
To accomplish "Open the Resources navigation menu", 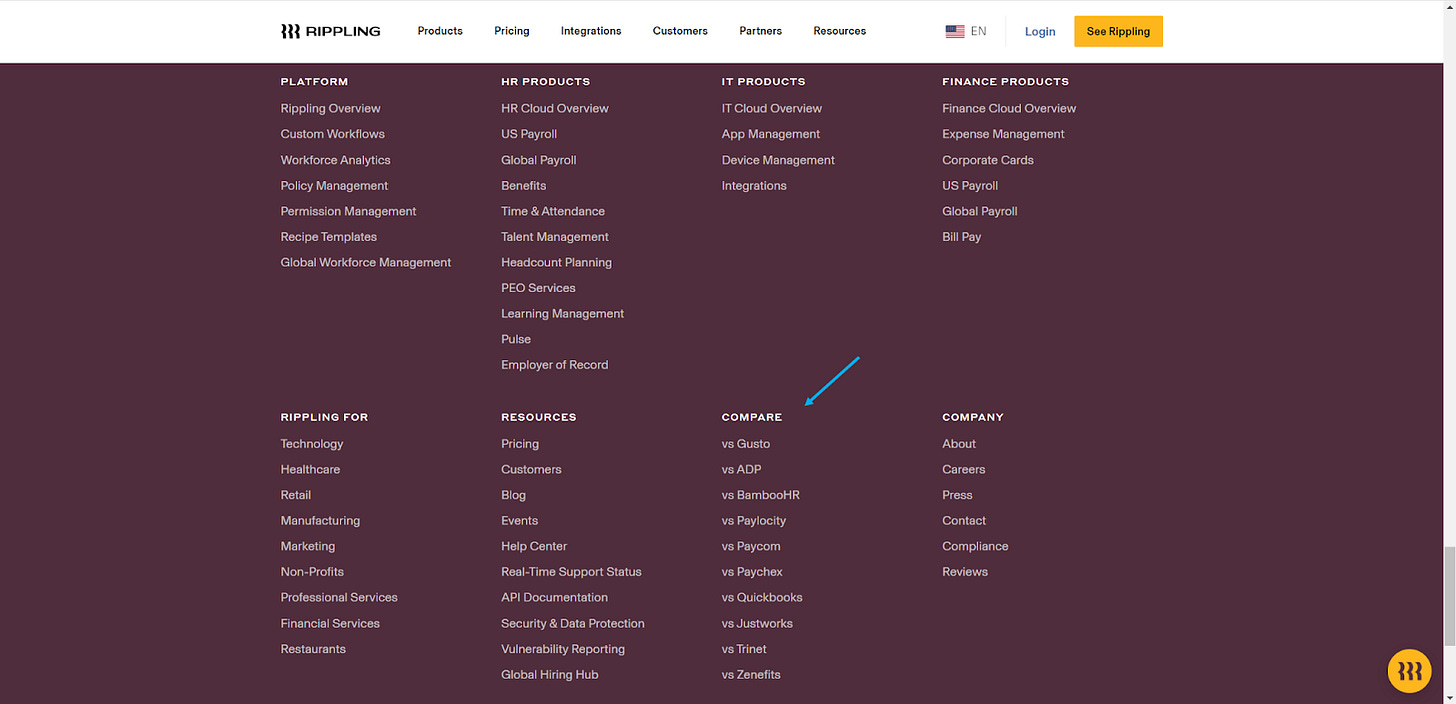I will [840, 31].
